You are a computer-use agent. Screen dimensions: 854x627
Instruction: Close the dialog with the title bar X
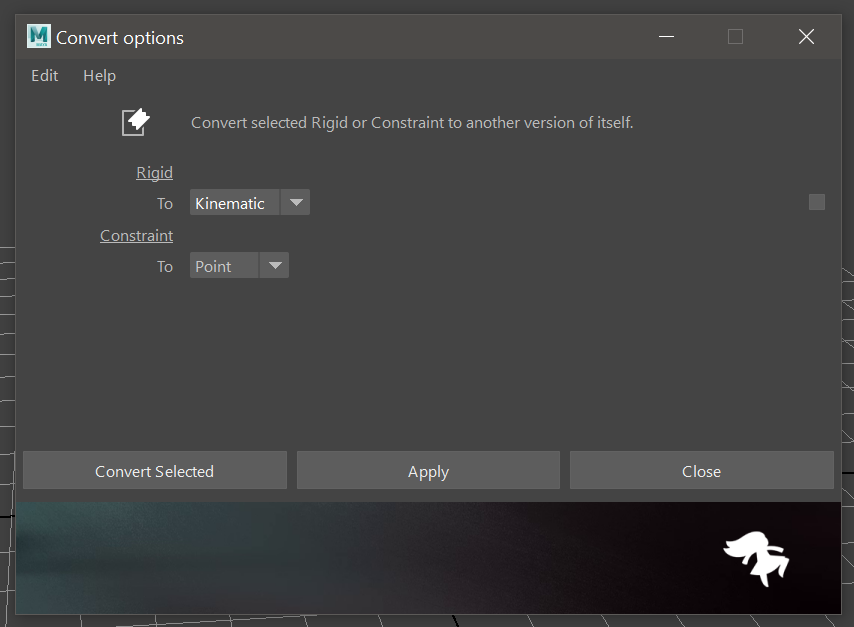pyautogui.click(x=806, y=37)
